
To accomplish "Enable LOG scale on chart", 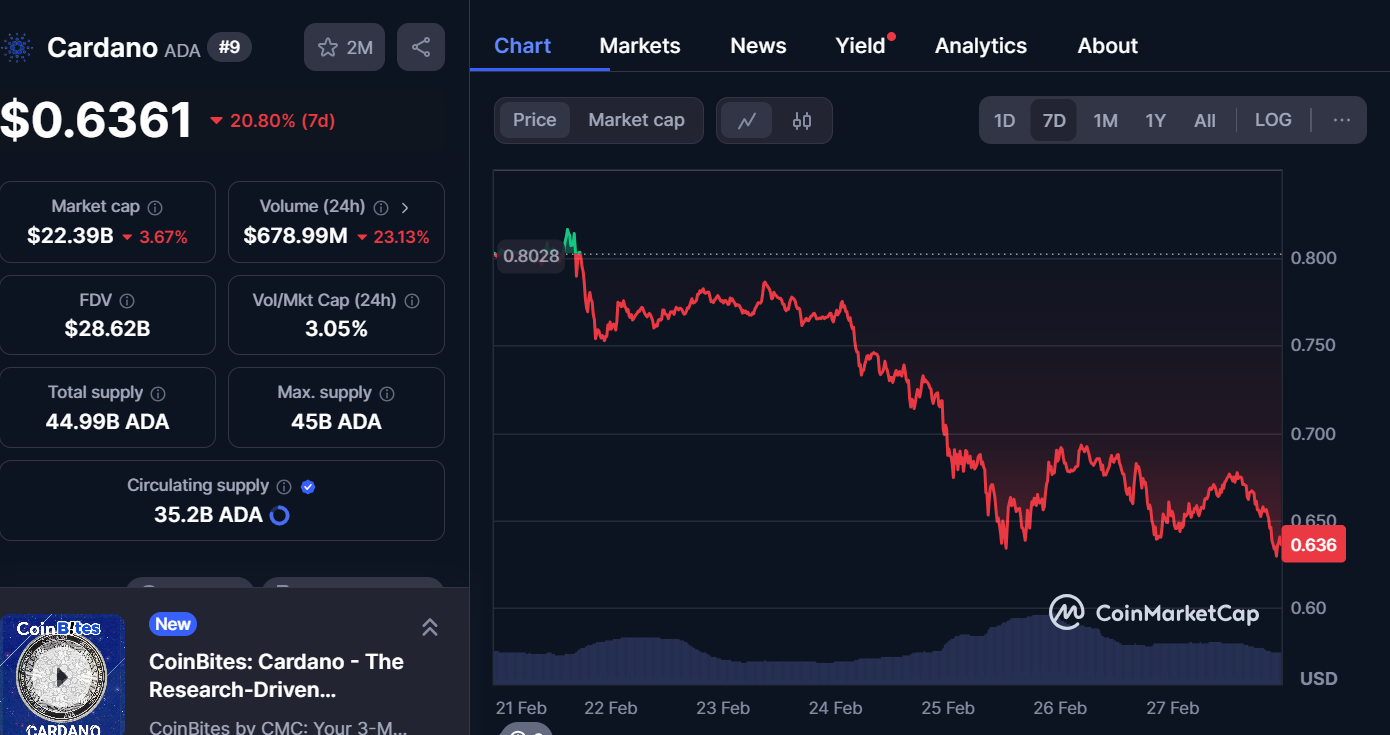I will [x=1273, y=120].
